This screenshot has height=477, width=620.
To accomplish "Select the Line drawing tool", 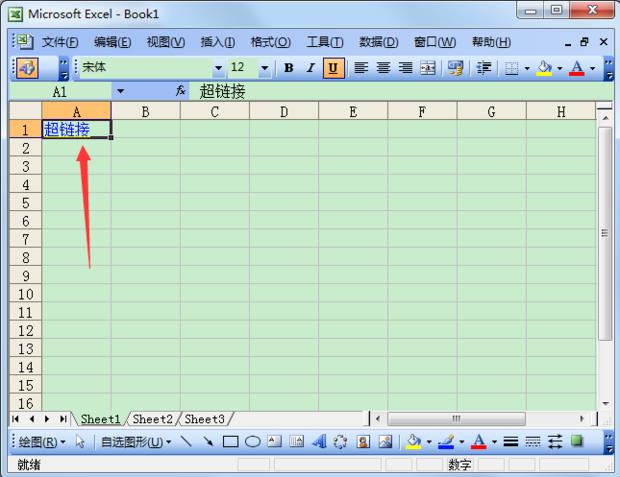I will (187, 441).
